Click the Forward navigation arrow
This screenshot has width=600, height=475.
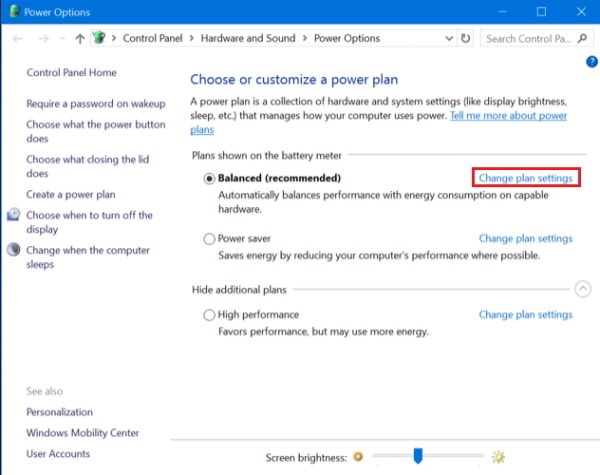(43, 38)
